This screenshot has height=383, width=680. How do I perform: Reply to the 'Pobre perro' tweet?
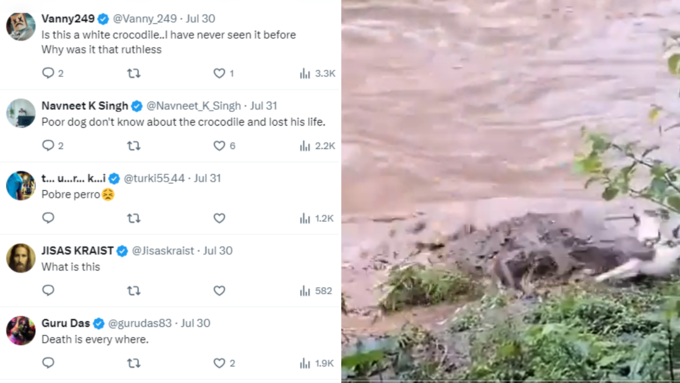[x=48, y=218]
